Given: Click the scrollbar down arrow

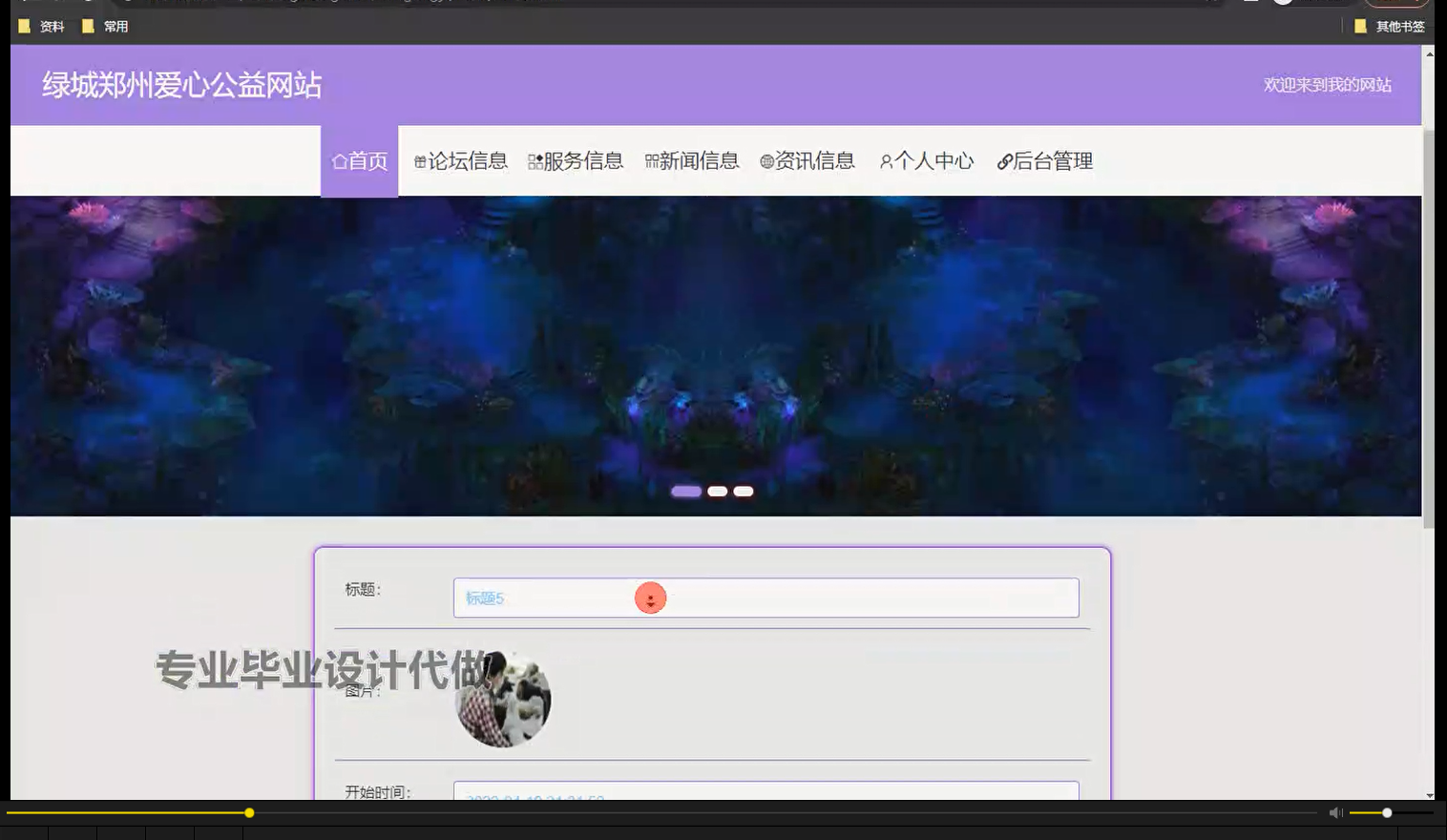Looking at the screenshot, I should [x=1429, y=794].
